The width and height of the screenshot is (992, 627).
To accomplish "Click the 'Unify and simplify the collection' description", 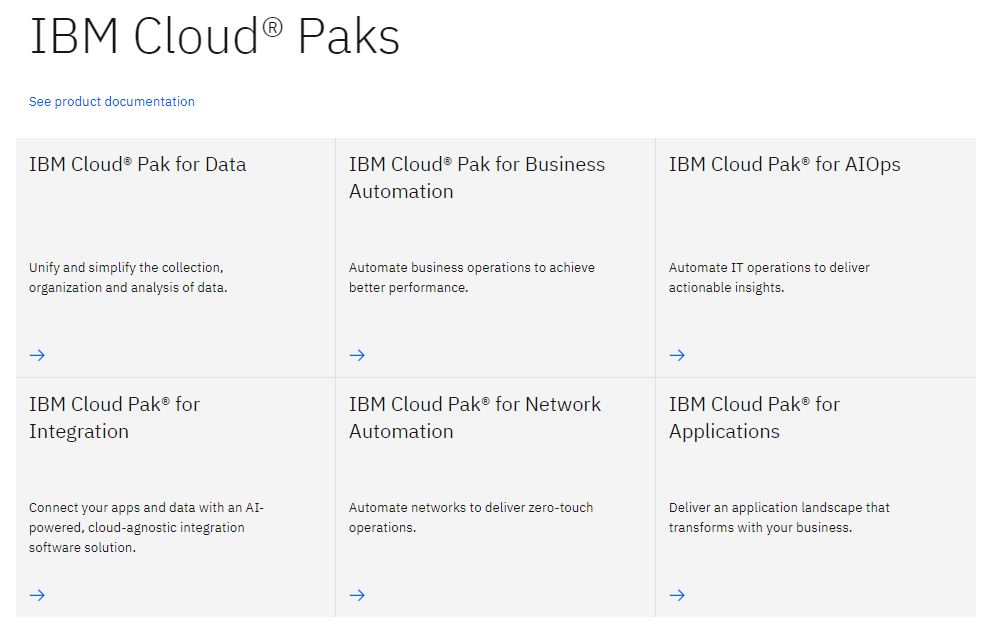I will pyautogui.click(x=128, y=278).
